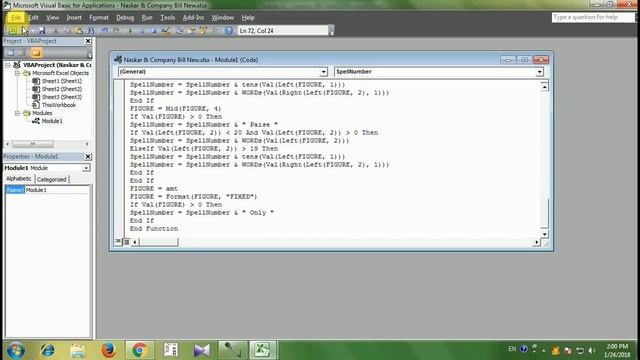
Task: Click the Reset (stop) toolbar icon
Action: tap(153, 31)
